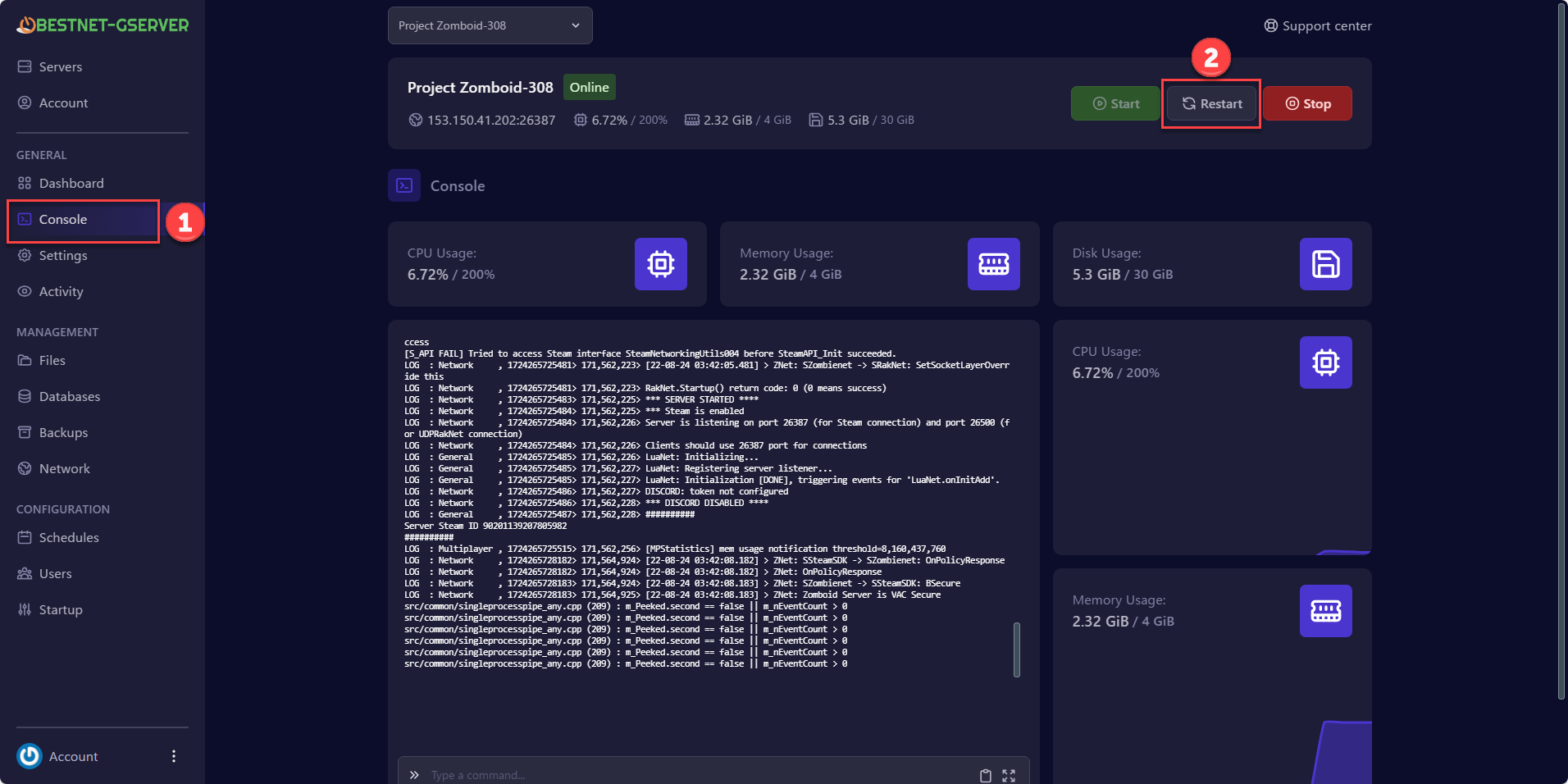Open the Servers page
The height and width of the screenshot is (784, 1568).
[61, 66]
